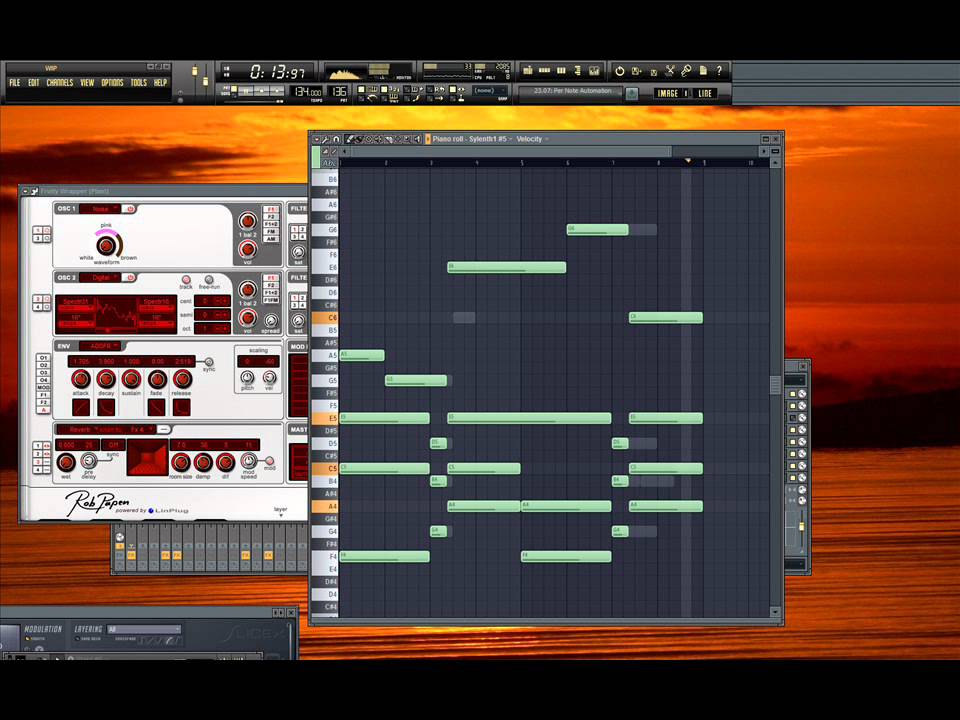Viewport: 960px width, 720px height.
Task: Click the Abc note labels icon in piano roll
Action: tap(329, 163)
